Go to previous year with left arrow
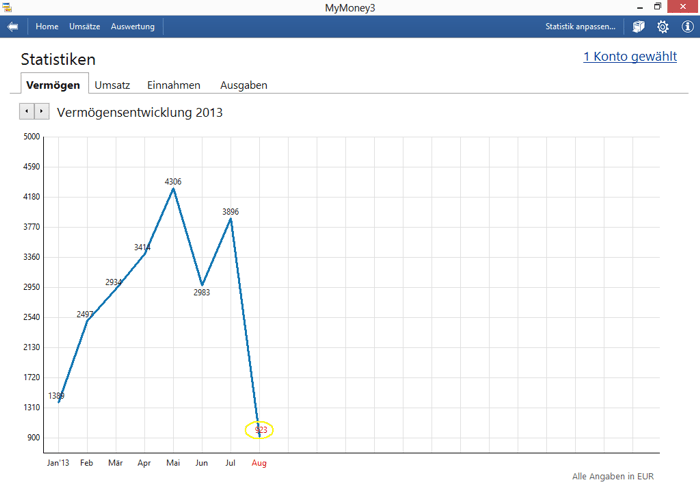 coord(27,112)
